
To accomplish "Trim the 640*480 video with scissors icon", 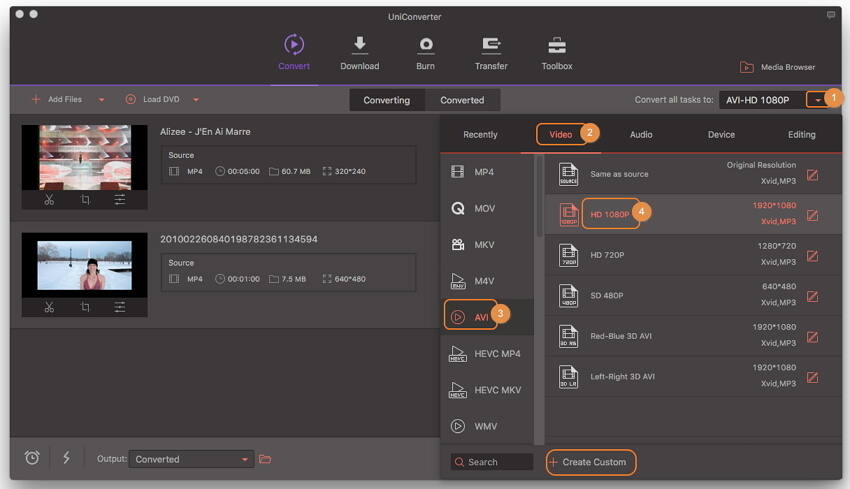I will click(49, 307).
